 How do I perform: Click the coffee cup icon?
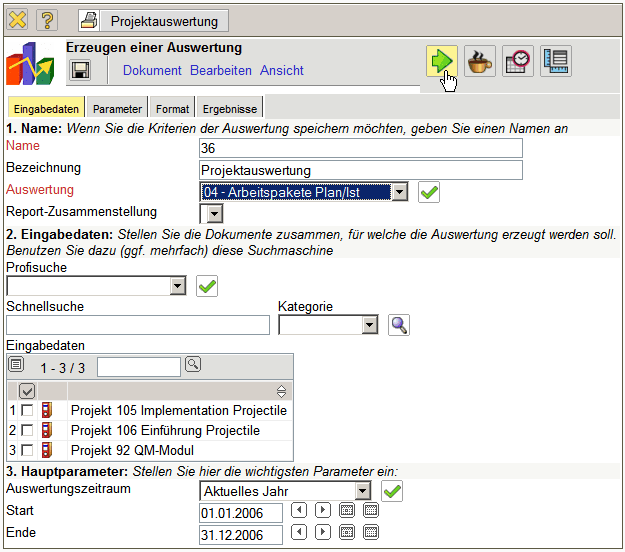479,61
